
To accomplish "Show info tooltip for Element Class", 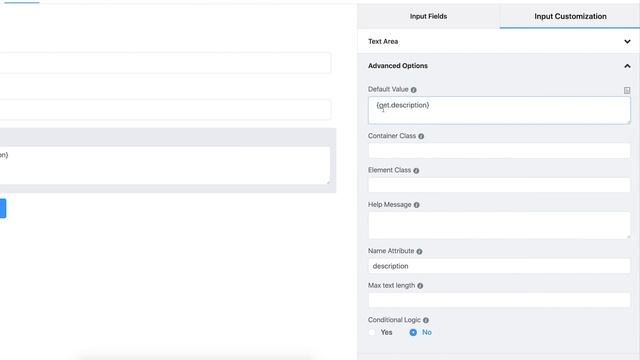I will click(416, 171).
